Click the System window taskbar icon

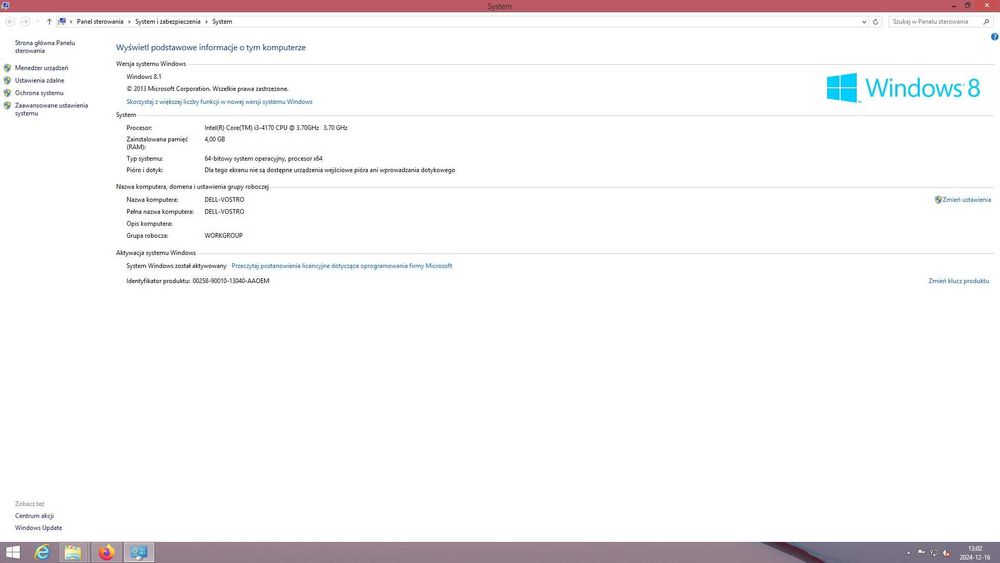138,552
